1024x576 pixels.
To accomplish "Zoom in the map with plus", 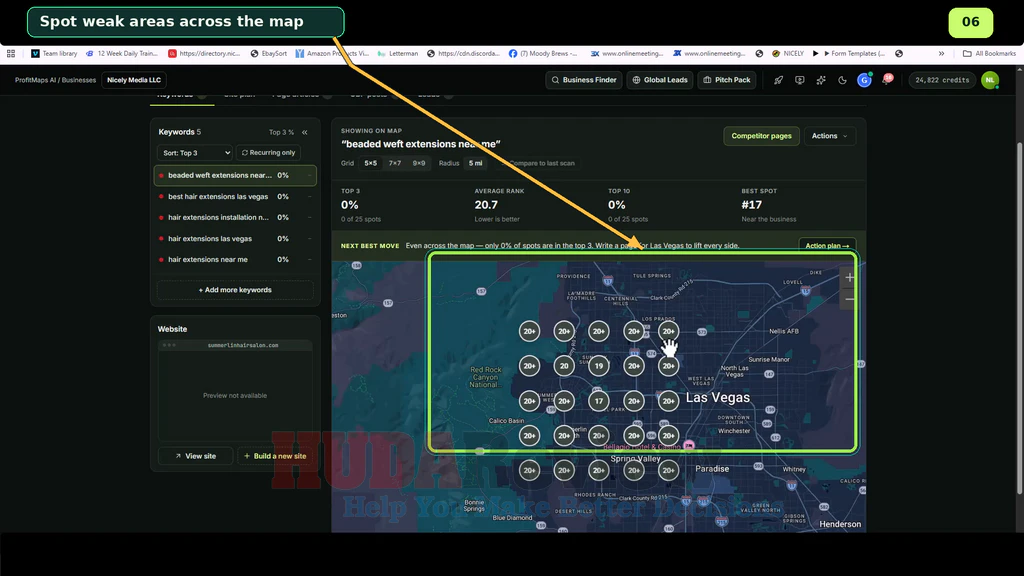I will tap(849, 278).
